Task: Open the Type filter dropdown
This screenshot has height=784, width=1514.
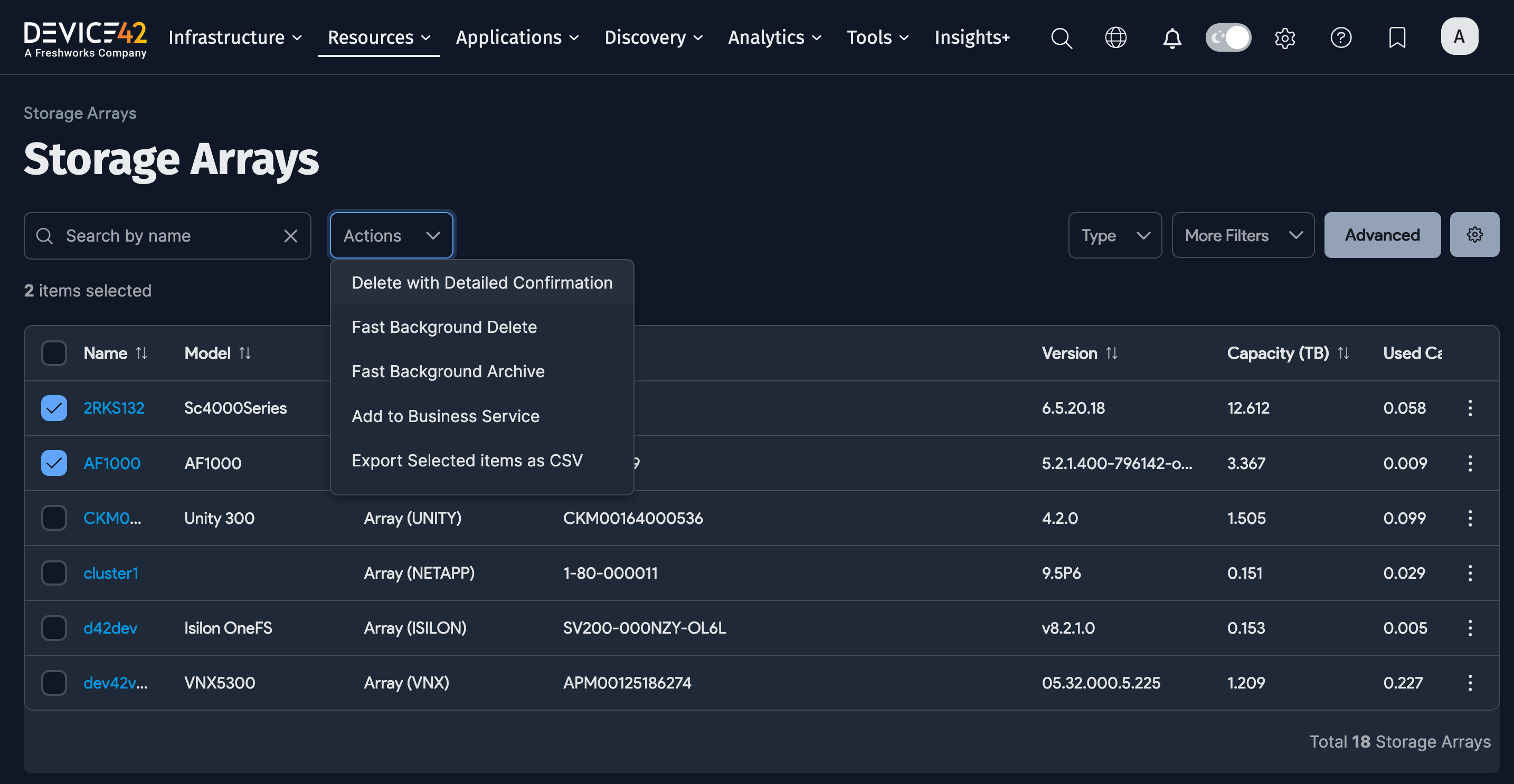Action: click(1115, 235)
